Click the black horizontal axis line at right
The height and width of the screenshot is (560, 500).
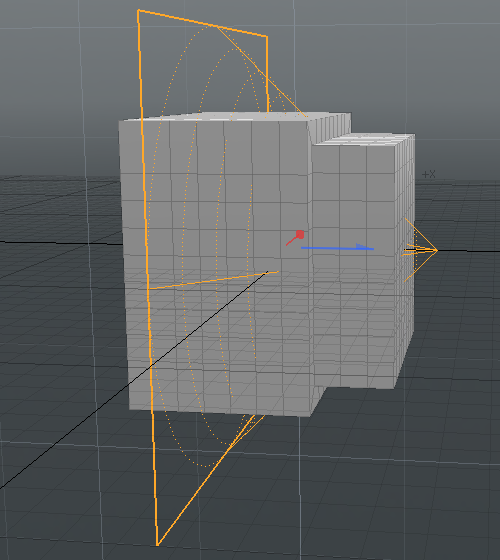pyautogui.click(x=469, y=251)
